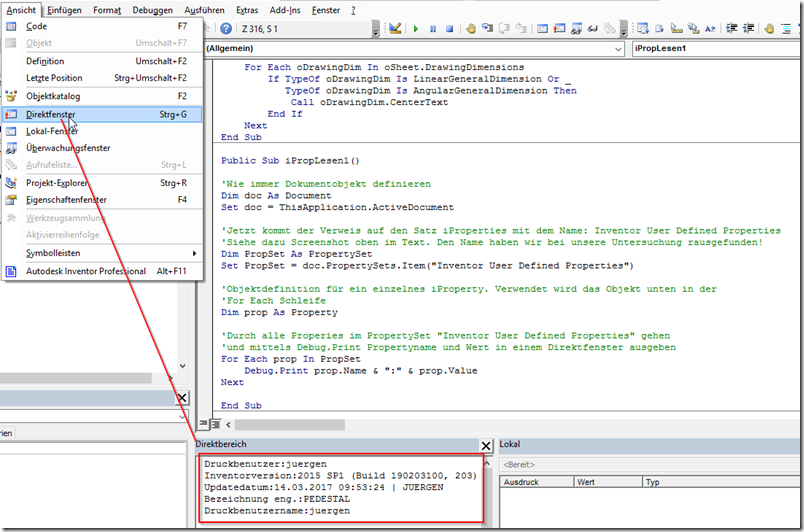Click the Indent (Einzug vergrößern) icon
Viewport: 804px width, 532px height.
(x=732, y=29)
